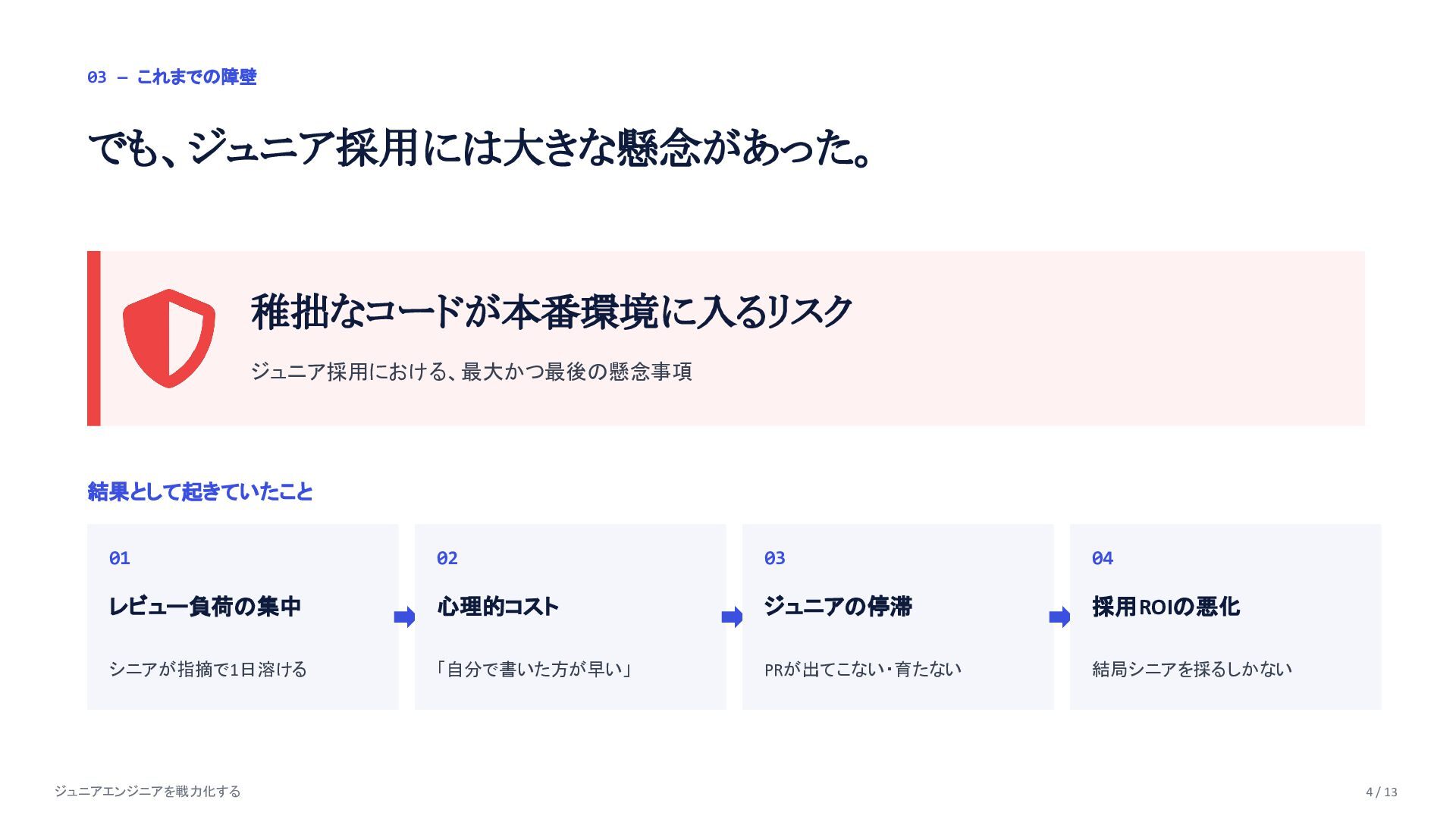
Task: Select the 01 number label
Action: tap(120, 558)
